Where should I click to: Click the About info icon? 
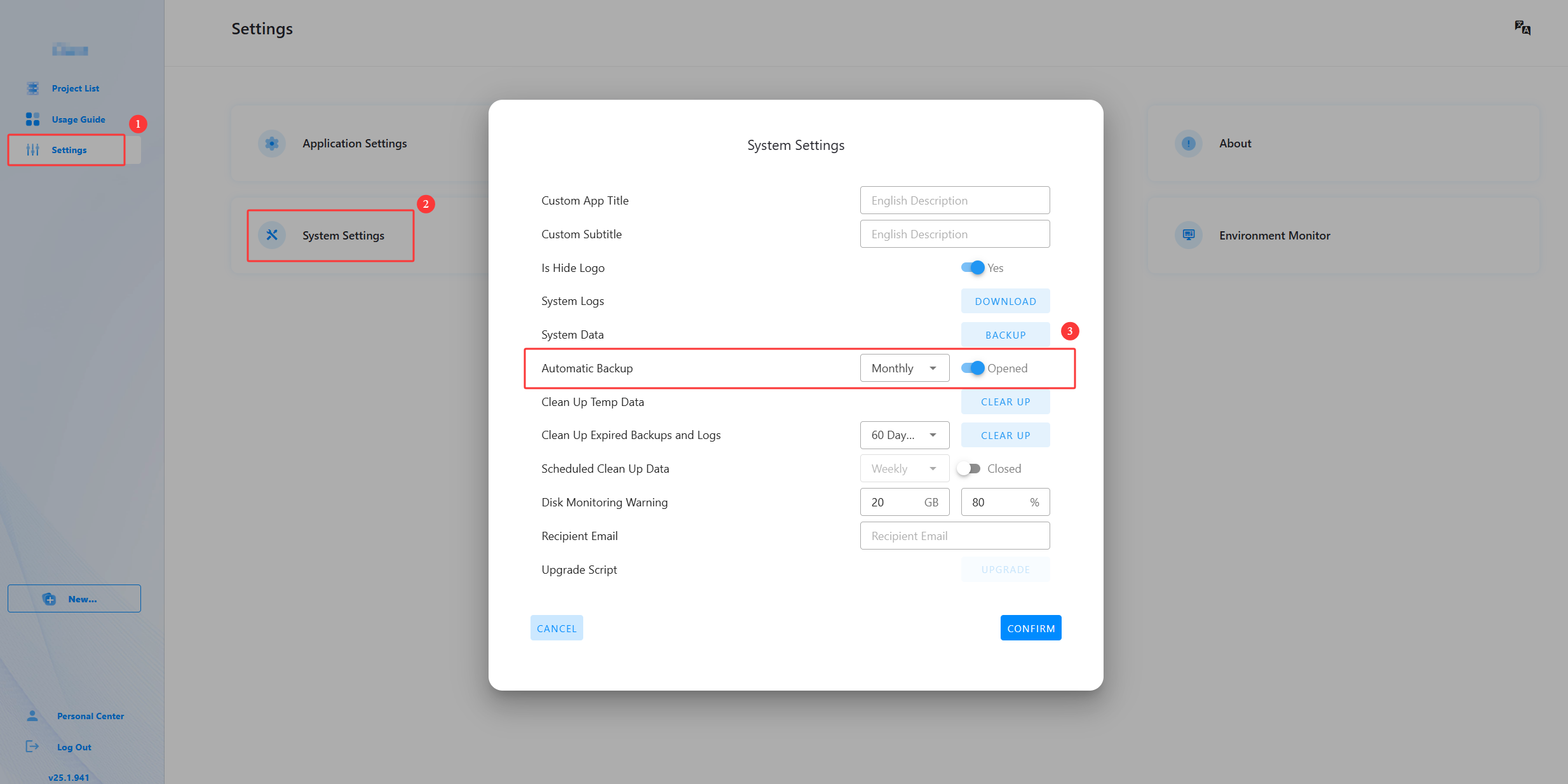coord(1187,143)
